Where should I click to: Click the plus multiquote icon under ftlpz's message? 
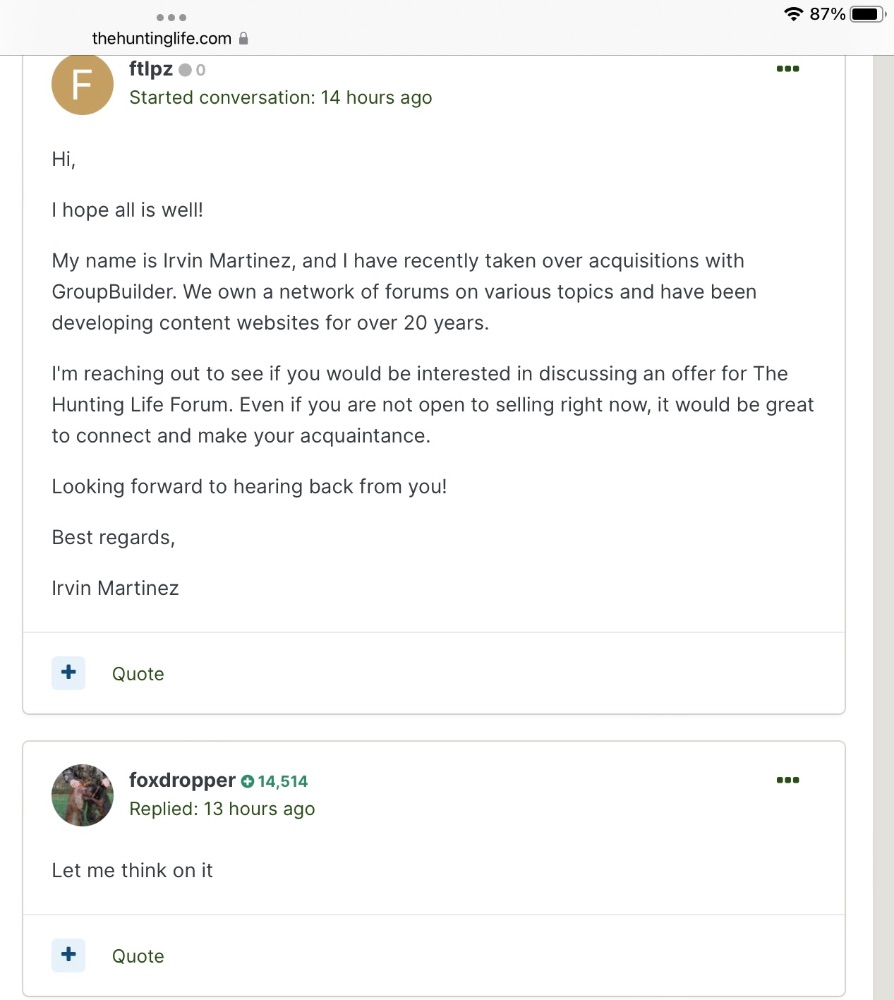68,673
